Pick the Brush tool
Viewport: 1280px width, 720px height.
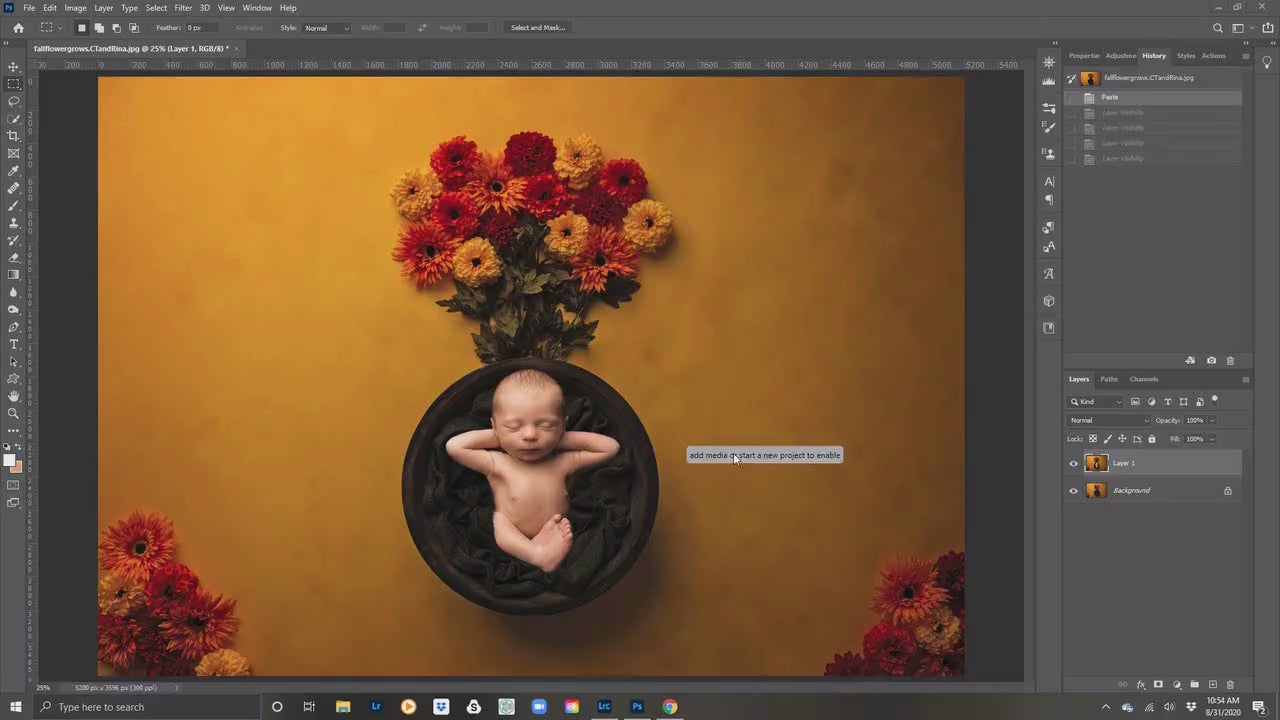click(14, 206)
